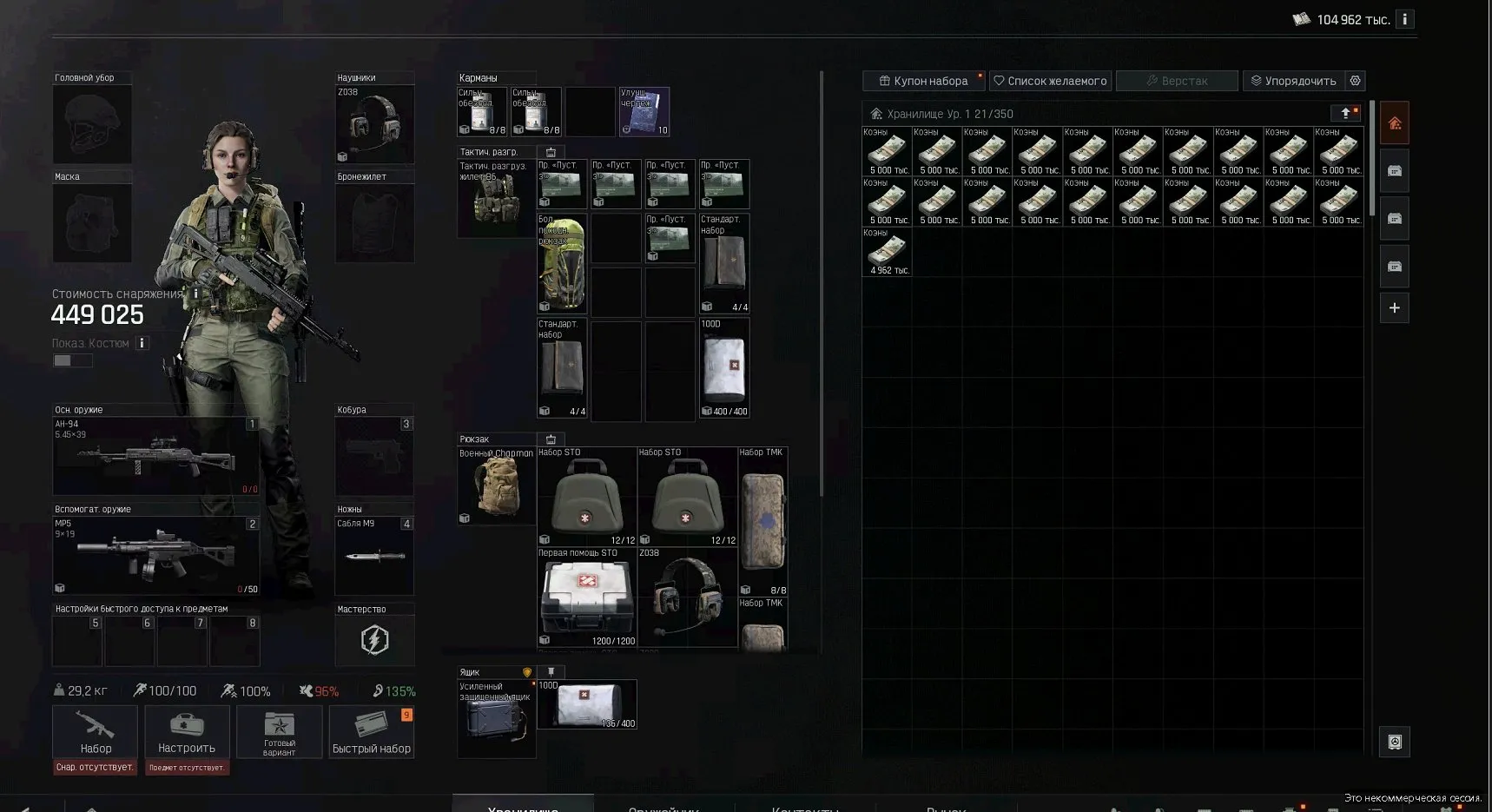Click the 100/100 stamina stat
This screenshot has width=1492, height=812.
coord(165,691)
